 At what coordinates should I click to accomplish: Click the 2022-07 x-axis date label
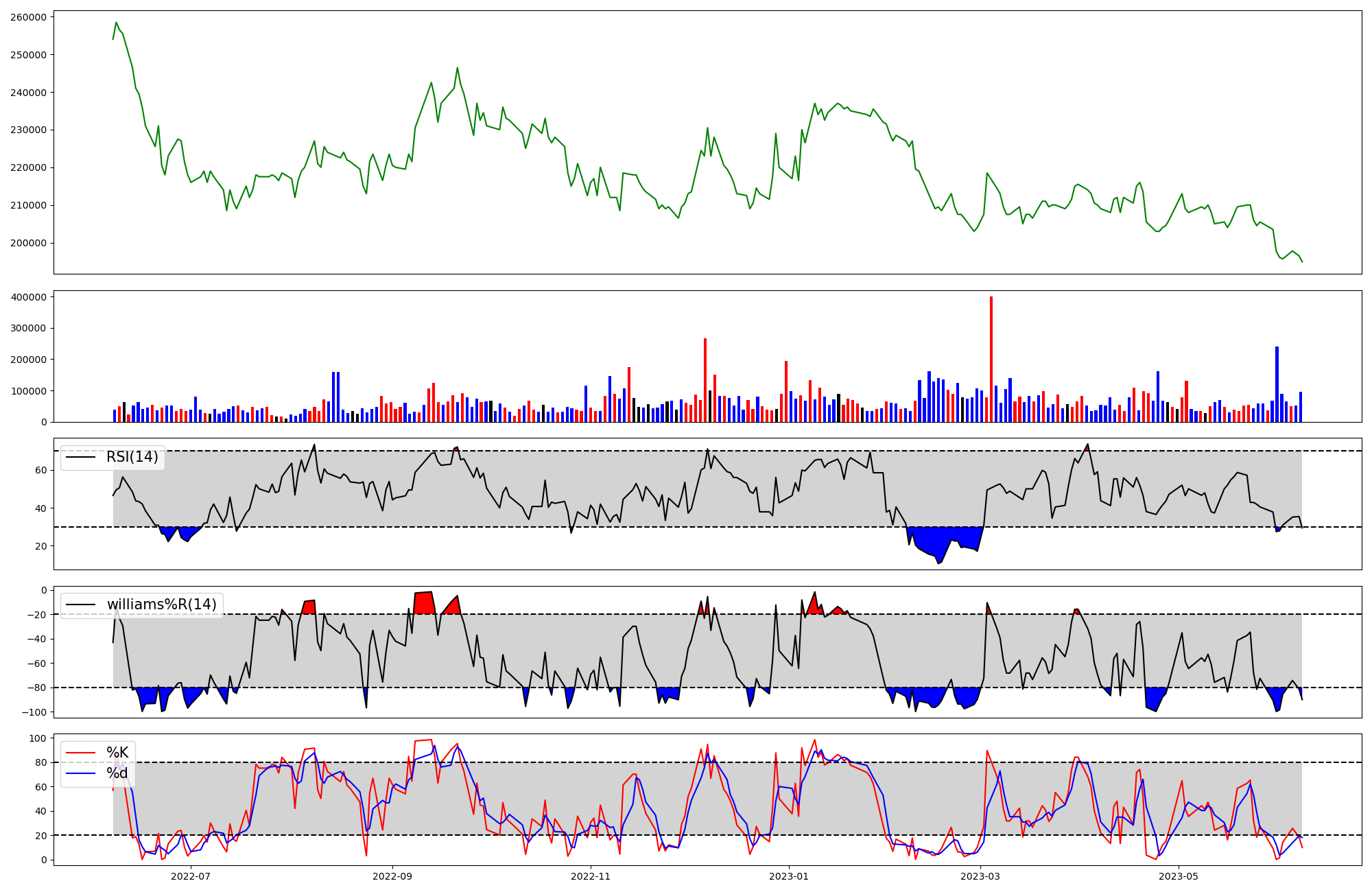click(190, 876)
